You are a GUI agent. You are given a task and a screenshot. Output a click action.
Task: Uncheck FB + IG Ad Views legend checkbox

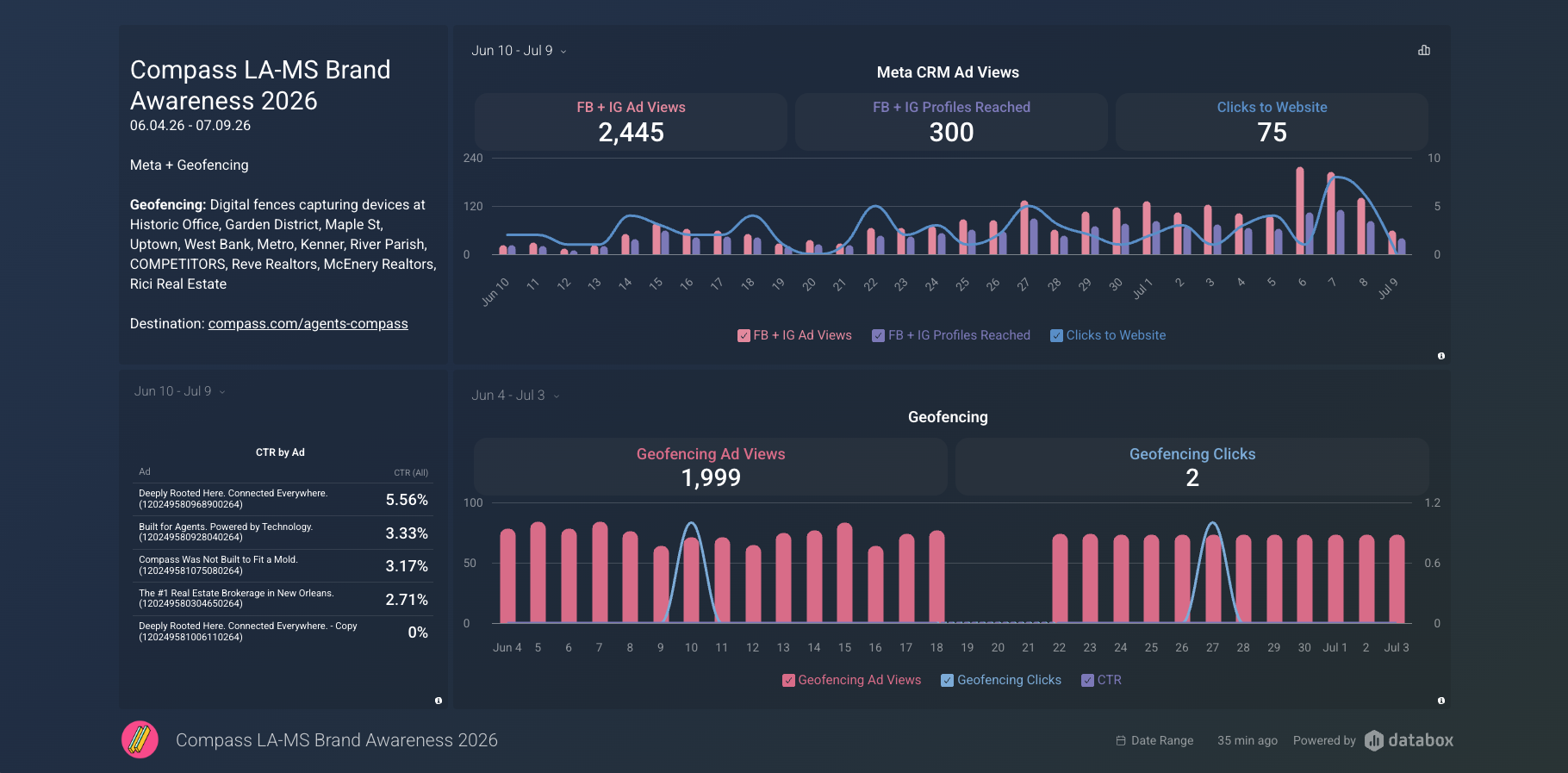click(744, 336)
